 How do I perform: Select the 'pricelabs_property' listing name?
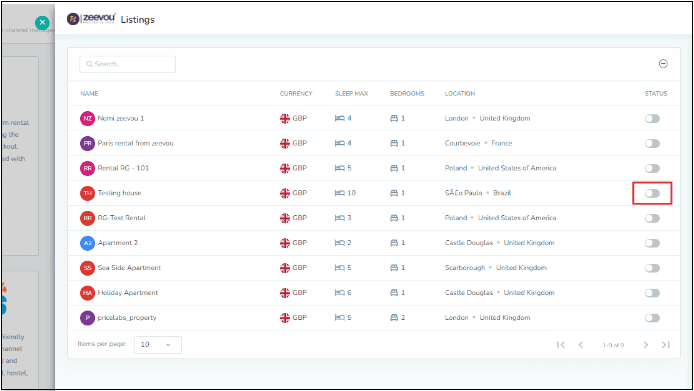tap(127, 317)
